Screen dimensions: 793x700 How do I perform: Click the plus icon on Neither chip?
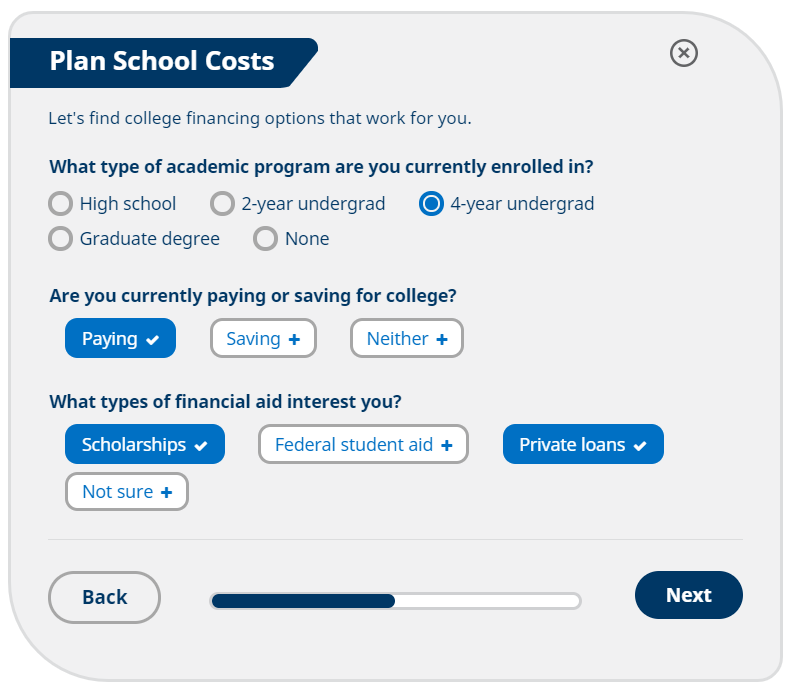coord(442,339)
